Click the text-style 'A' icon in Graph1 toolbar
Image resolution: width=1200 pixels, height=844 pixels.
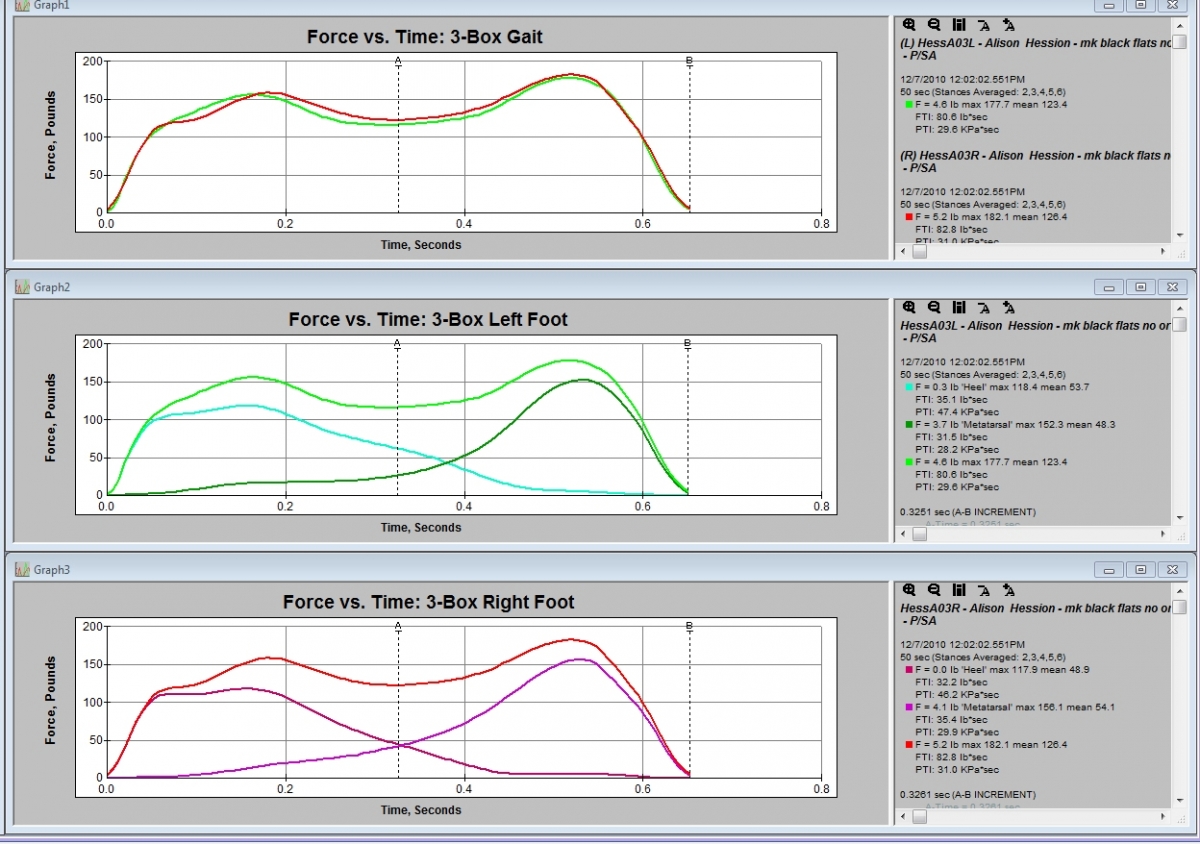[983, 25]
